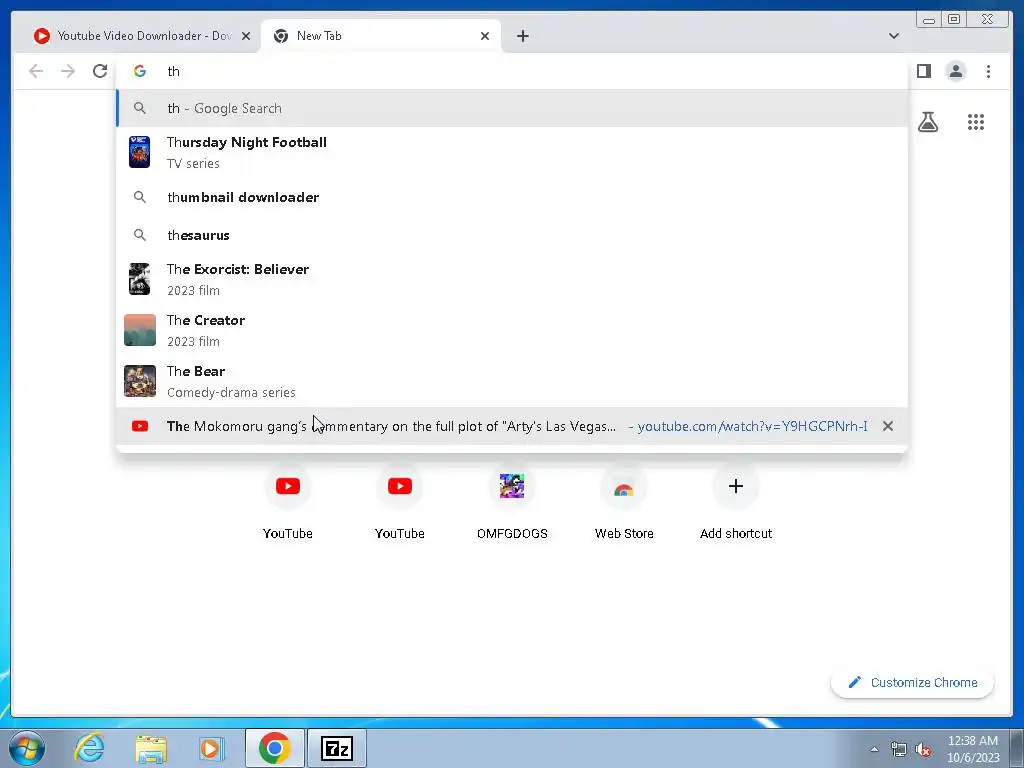
Task: Open a new tab with the plus button
Action: click(x=522, y=36)
